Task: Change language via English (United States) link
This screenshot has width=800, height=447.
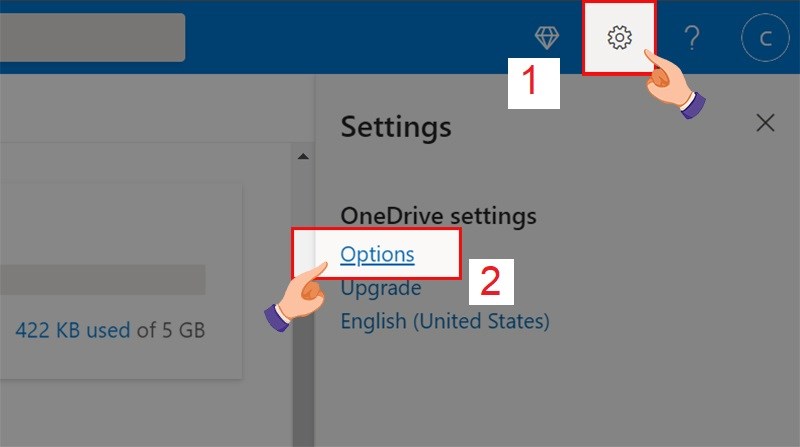Action: pyautogui.click(x=445, y=321)
